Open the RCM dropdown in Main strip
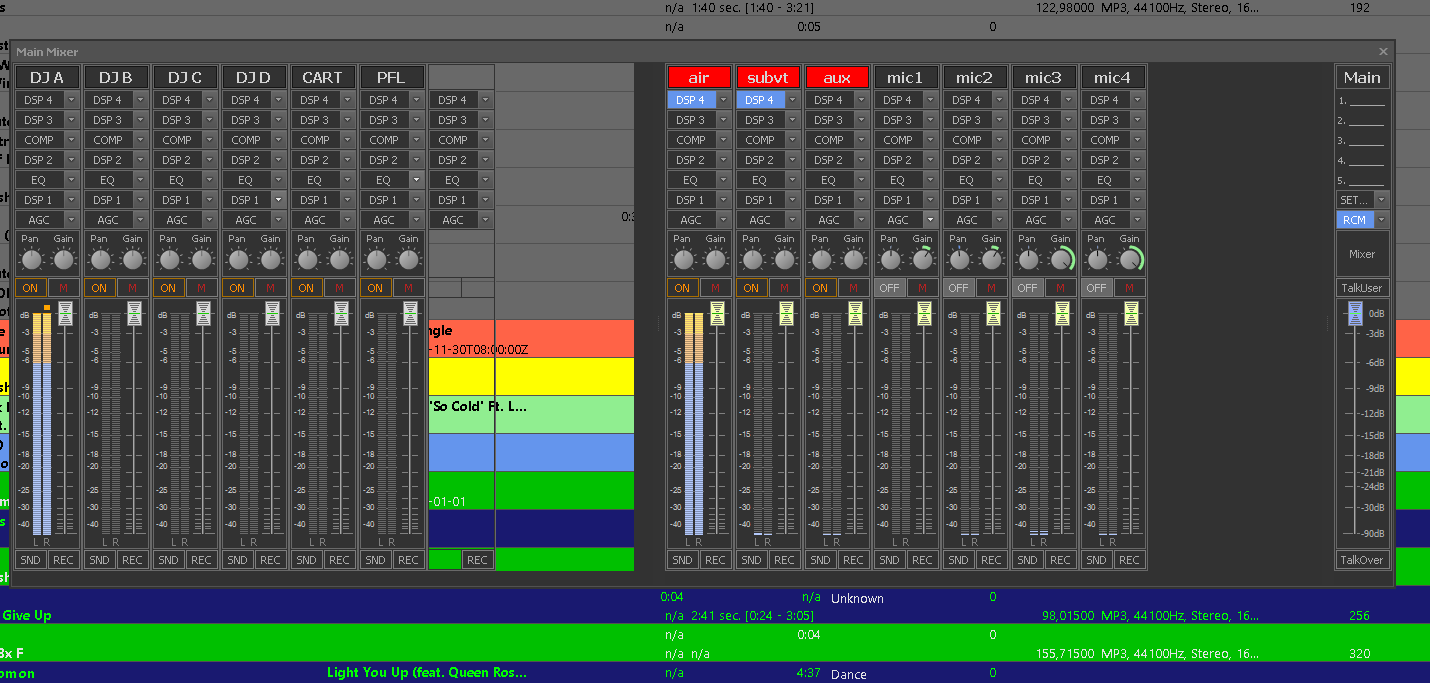 1381,220
